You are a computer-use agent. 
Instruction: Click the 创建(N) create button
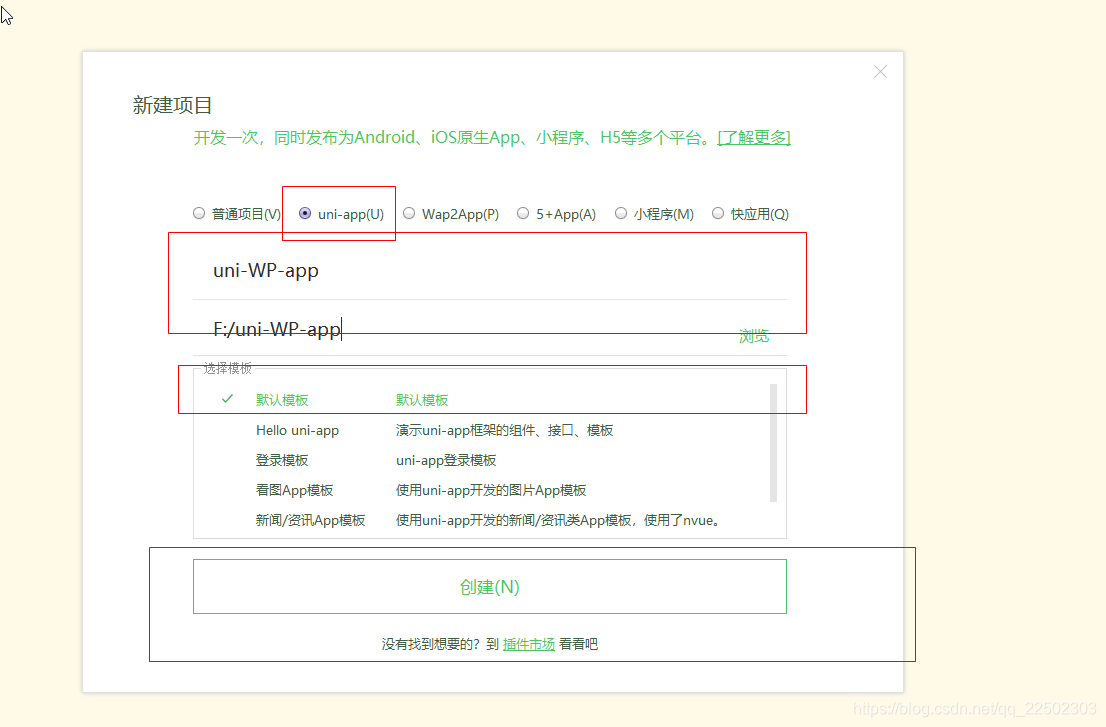click(x=489, y=586)
